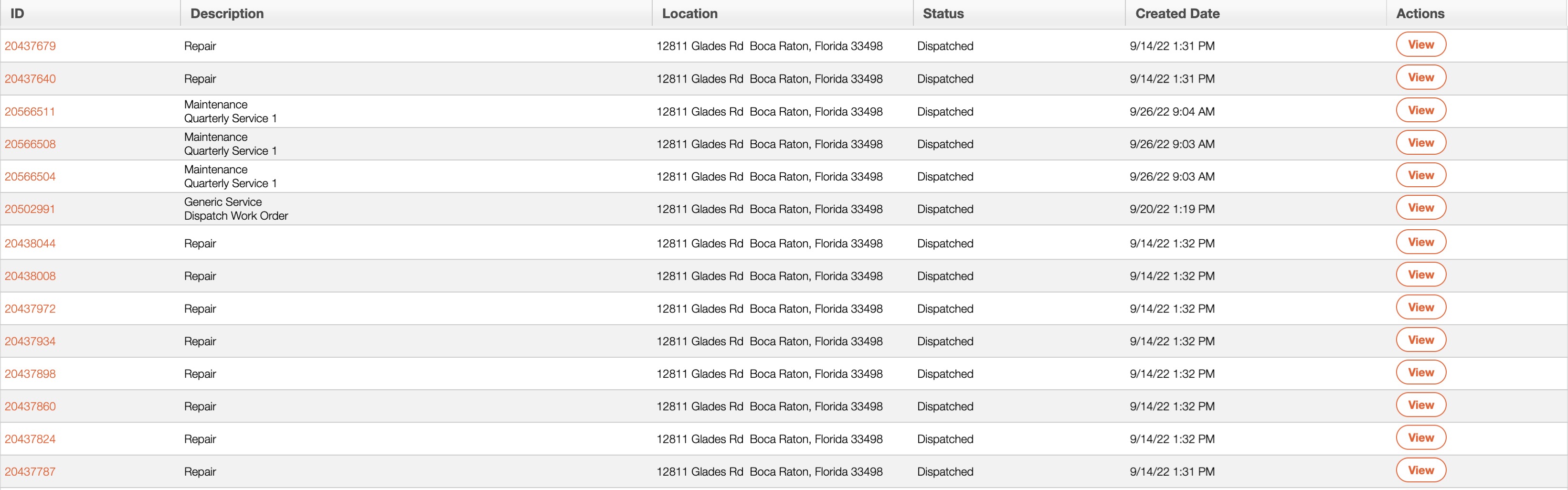
Task: Click View for repair order 20437824
Action: coord(1420,438)
